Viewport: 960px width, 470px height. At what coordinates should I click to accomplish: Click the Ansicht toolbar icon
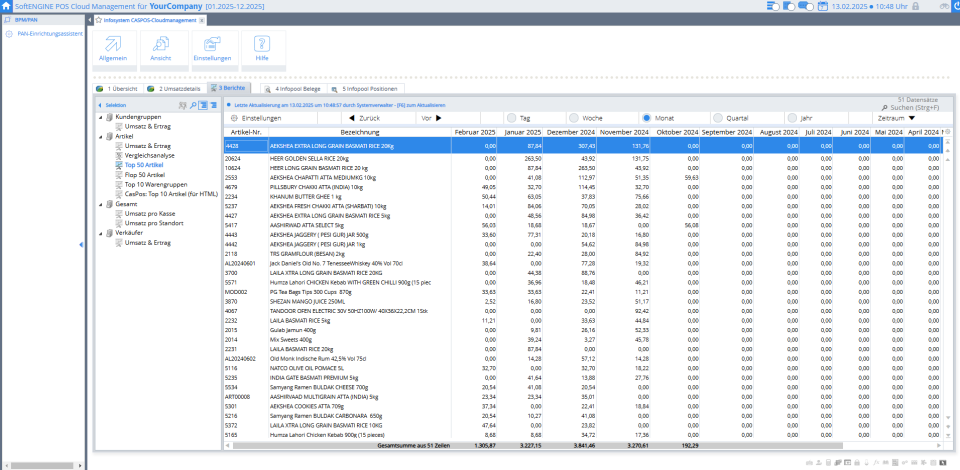[x=161, y=46]
